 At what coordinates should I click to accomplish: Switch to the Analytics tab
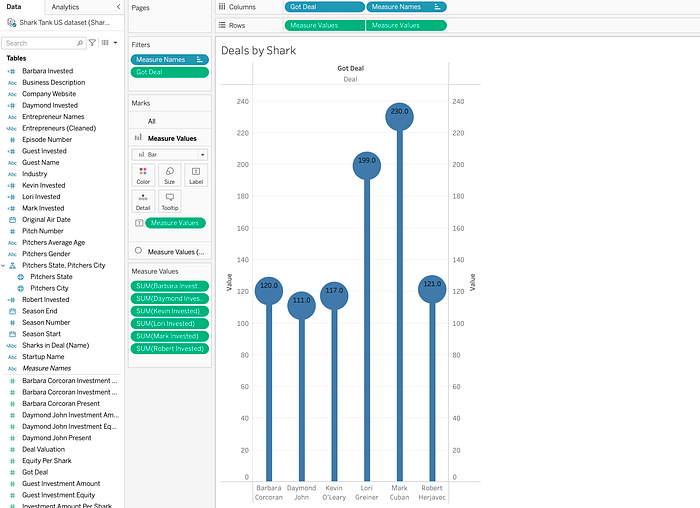[65, 7]
